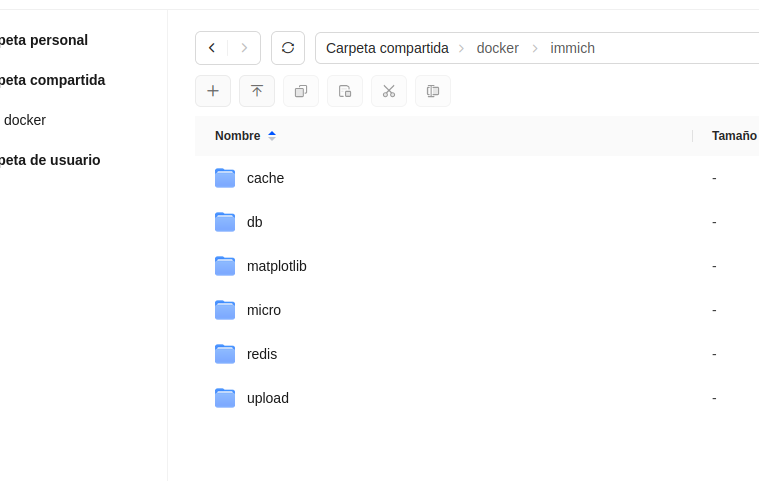Screen dimensions: 759x481
Task: Click the forward navigation arrow
Action: point(244,48)
